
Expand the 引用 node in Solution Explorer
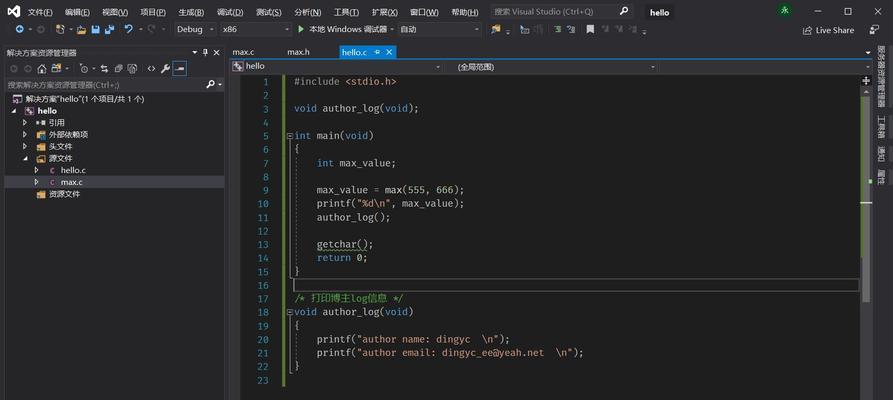pyautogui.click(x=25, y=123)
